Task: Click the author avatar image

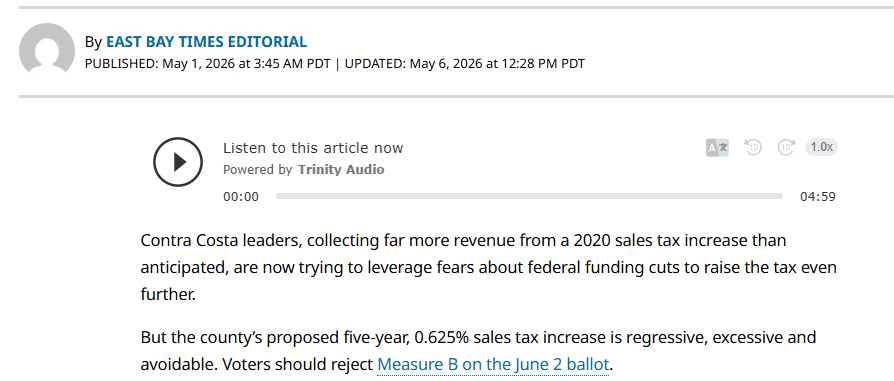Action: 47,49
